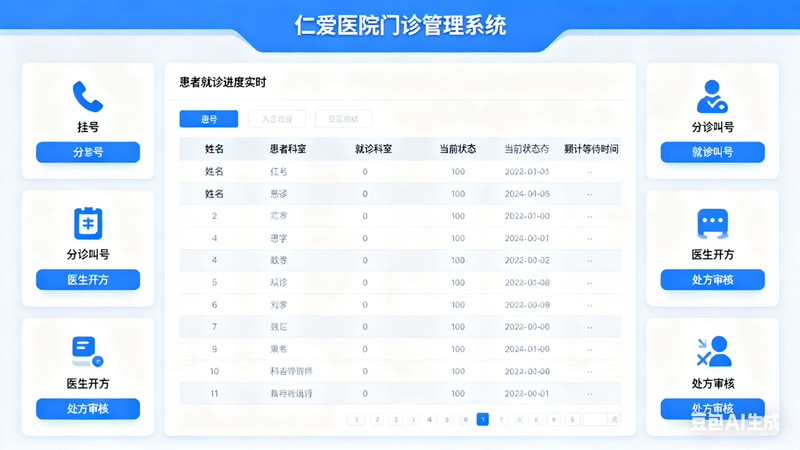Select table row numbered 2
Image resolution: width=800 pixels, height=450 pixels.
click(400, 216)
